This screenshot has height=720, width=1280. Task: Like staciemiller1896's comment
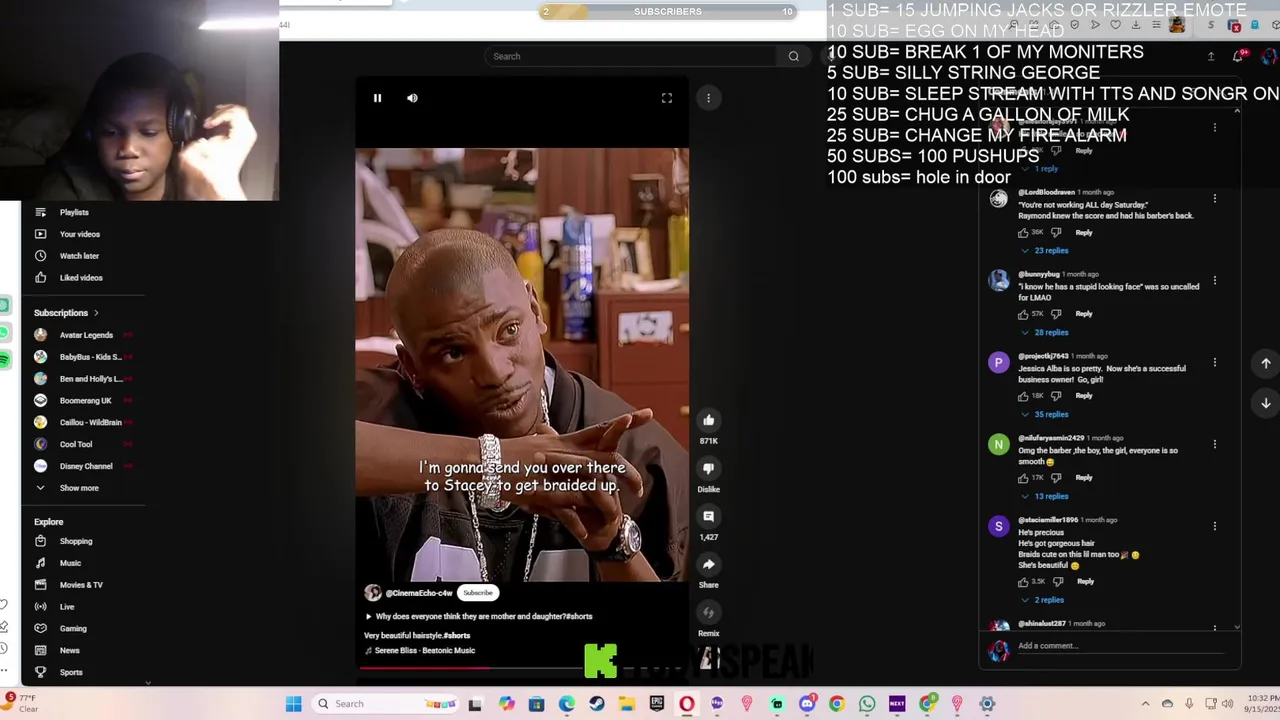click(1023, 582)
